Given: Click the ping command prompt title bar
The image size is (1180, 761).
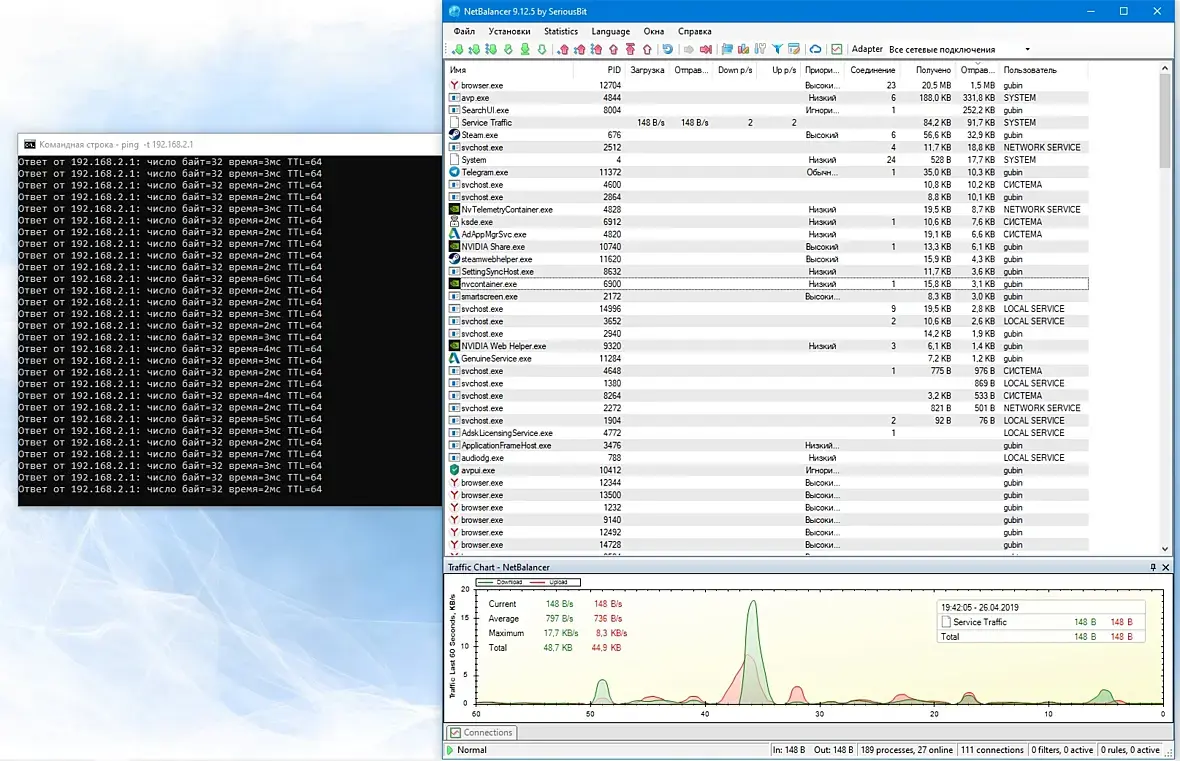Looking at the screenshot, I should pos(230,145).
